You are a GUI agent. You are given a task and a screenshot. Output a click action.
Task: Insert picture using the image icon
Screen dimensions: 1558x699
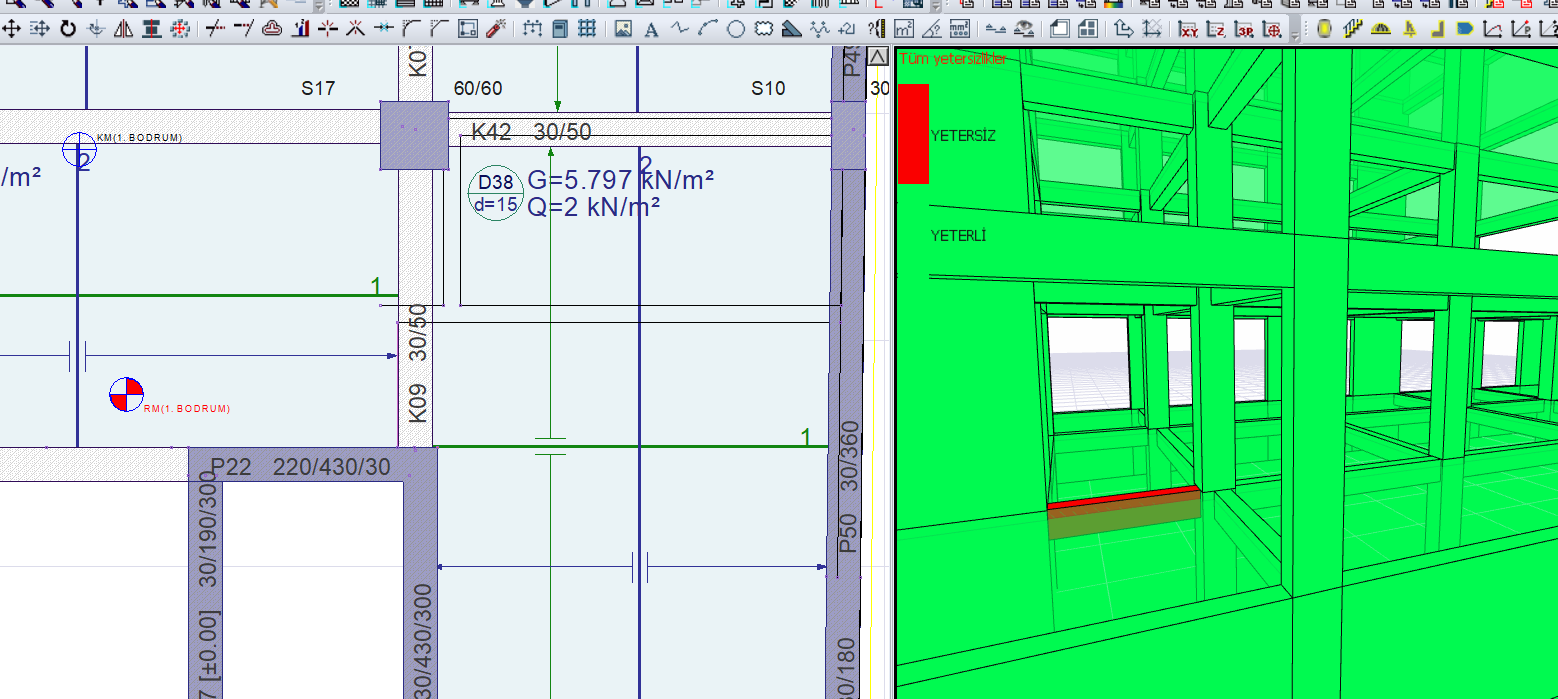pyautogui.click(x=624, y=29)
